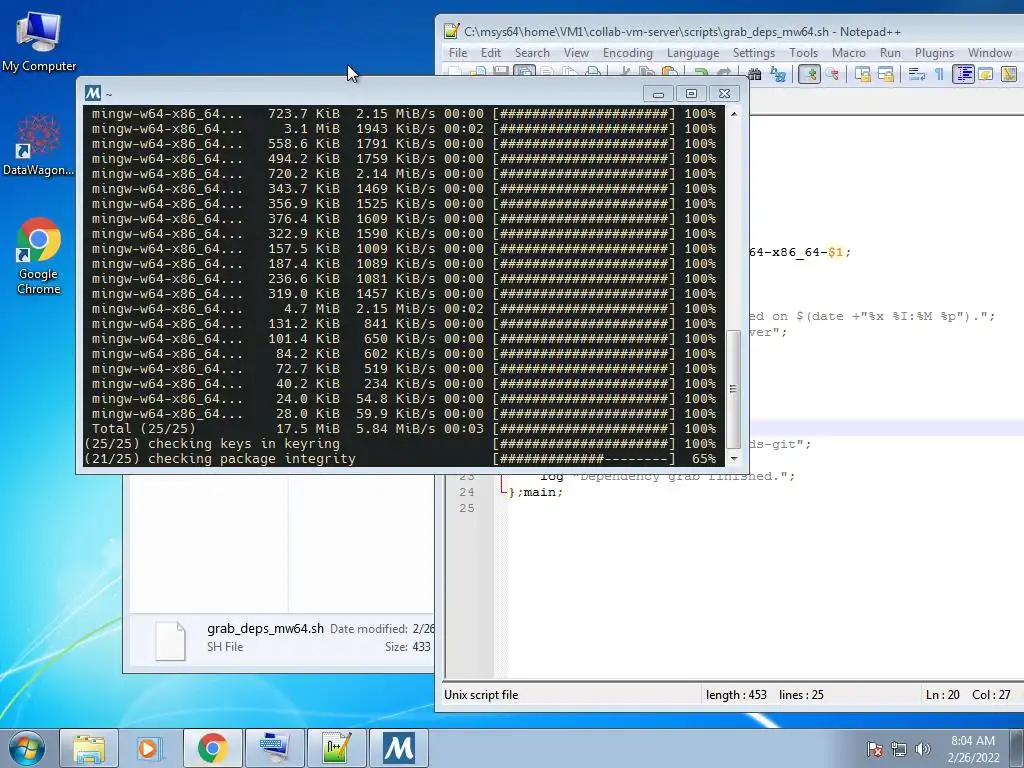Enable synchronized vertical scrolling icon

tap(863, 74)
